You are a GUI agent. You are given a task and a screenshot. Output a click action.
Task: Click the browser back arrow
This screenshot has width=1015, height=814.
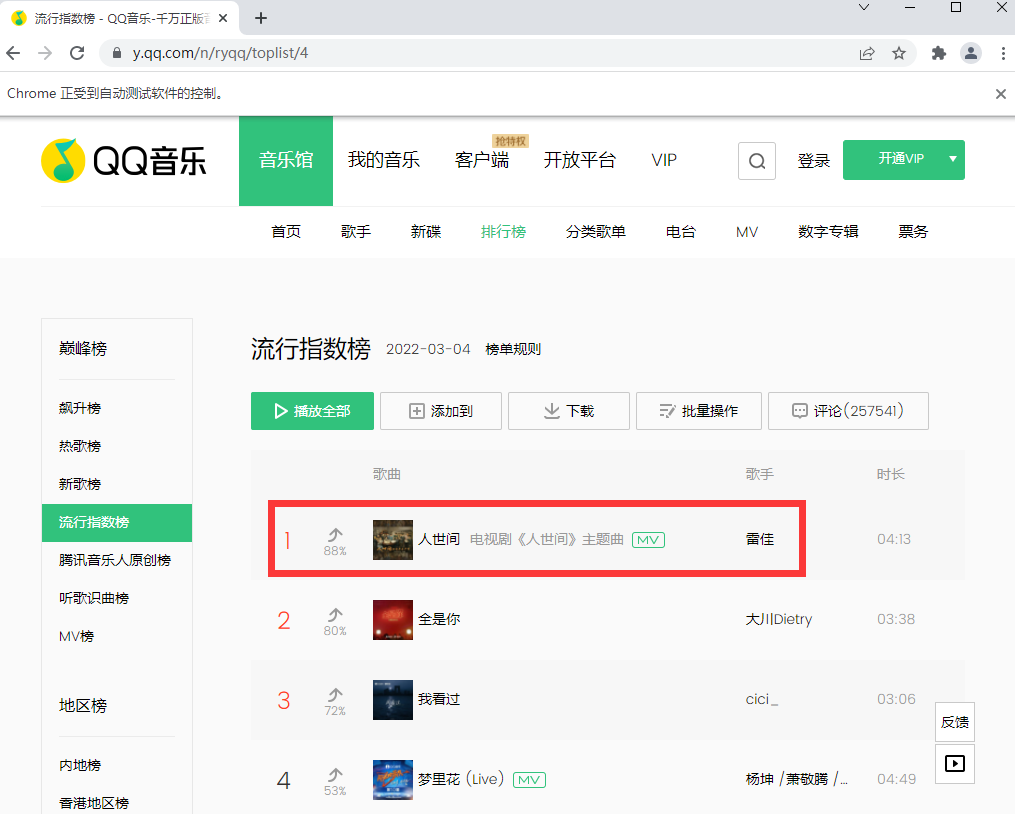coord(13,53)
